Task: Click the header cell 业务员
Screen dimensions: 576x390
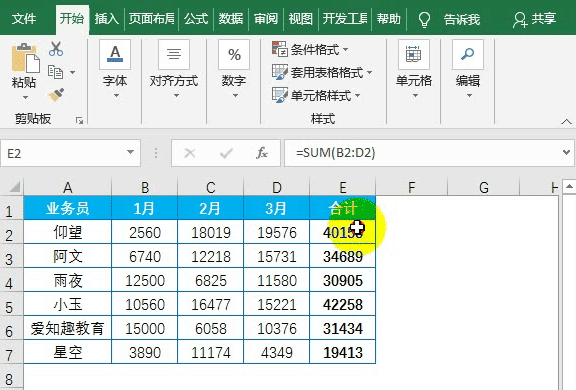Action: [68, 208]
